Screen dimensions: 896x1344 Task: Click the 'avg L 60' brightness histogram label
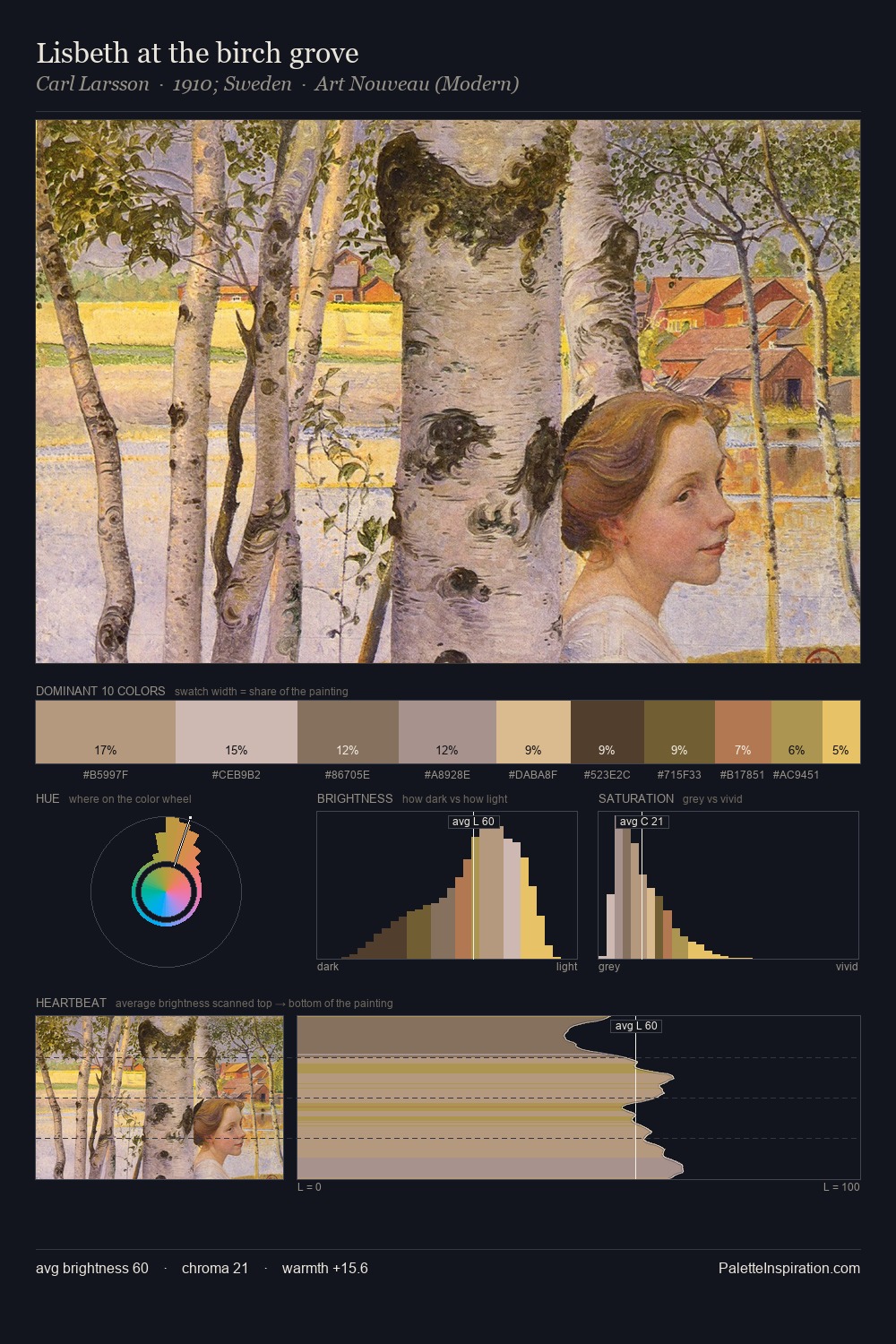[473, 822]
